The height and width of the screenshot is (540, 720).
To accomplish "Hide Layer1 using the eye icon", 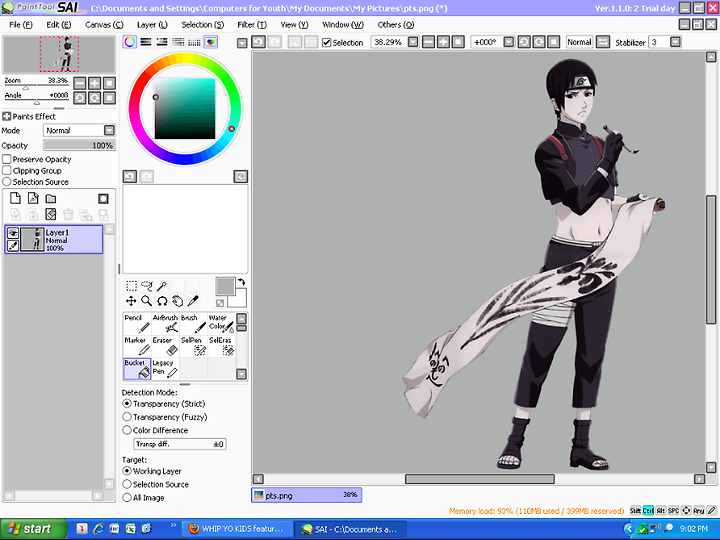I will click(13, 233).
